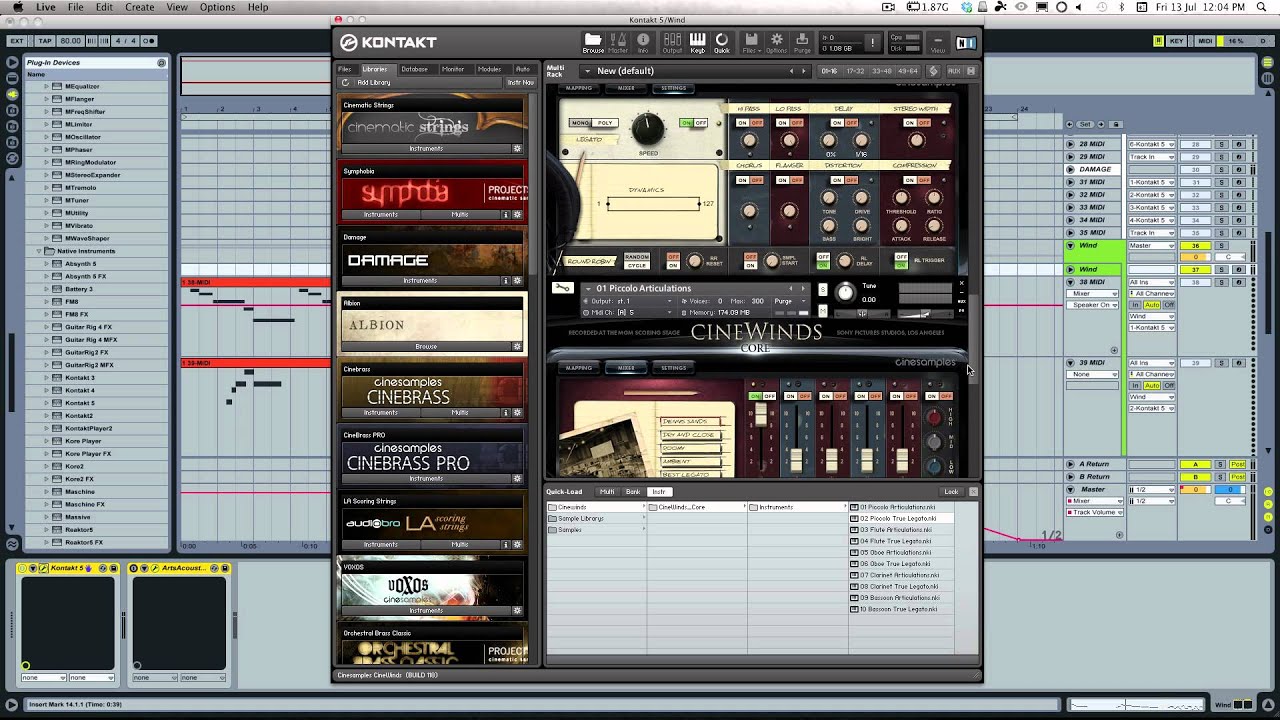Click the MIDI map mode switch in Ableton
The image size is (1280, 720).
pos(1206,41)
